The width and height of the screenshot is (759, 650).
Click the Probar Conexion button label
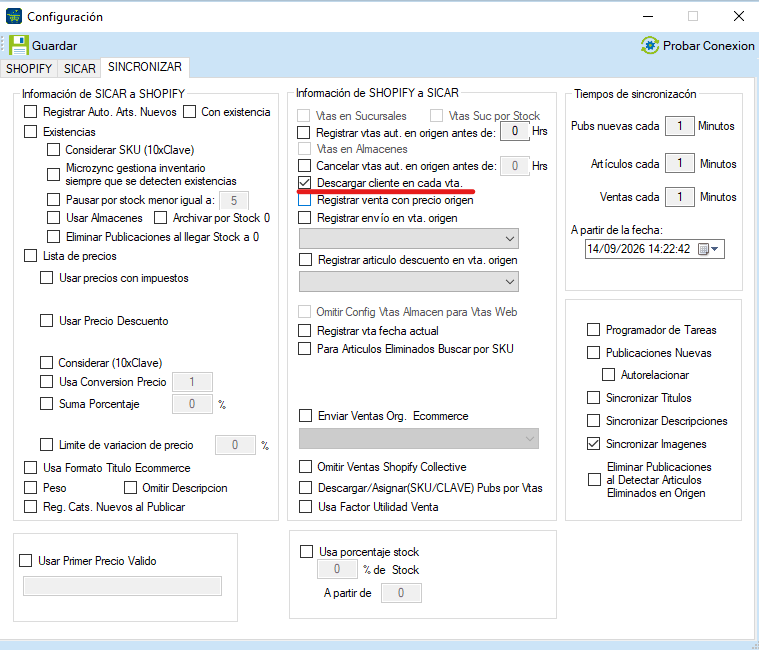[x=709, y=45]
